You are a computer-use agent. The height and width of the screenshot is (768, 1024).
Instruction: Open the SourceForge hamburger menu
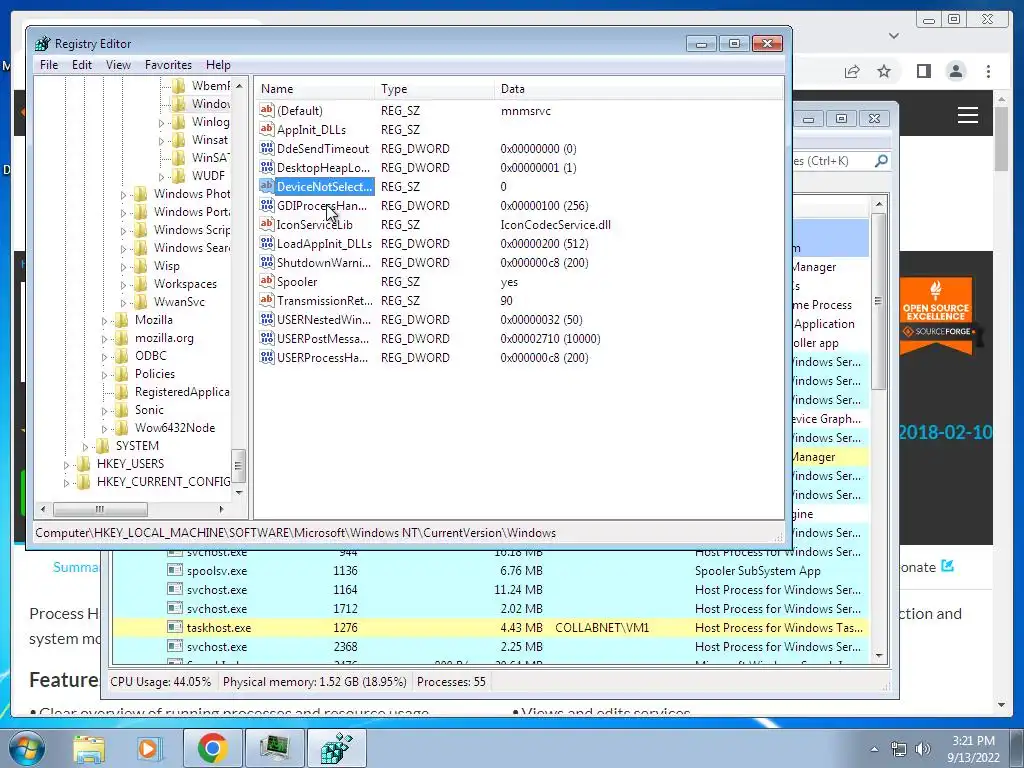tap(968, 116)
